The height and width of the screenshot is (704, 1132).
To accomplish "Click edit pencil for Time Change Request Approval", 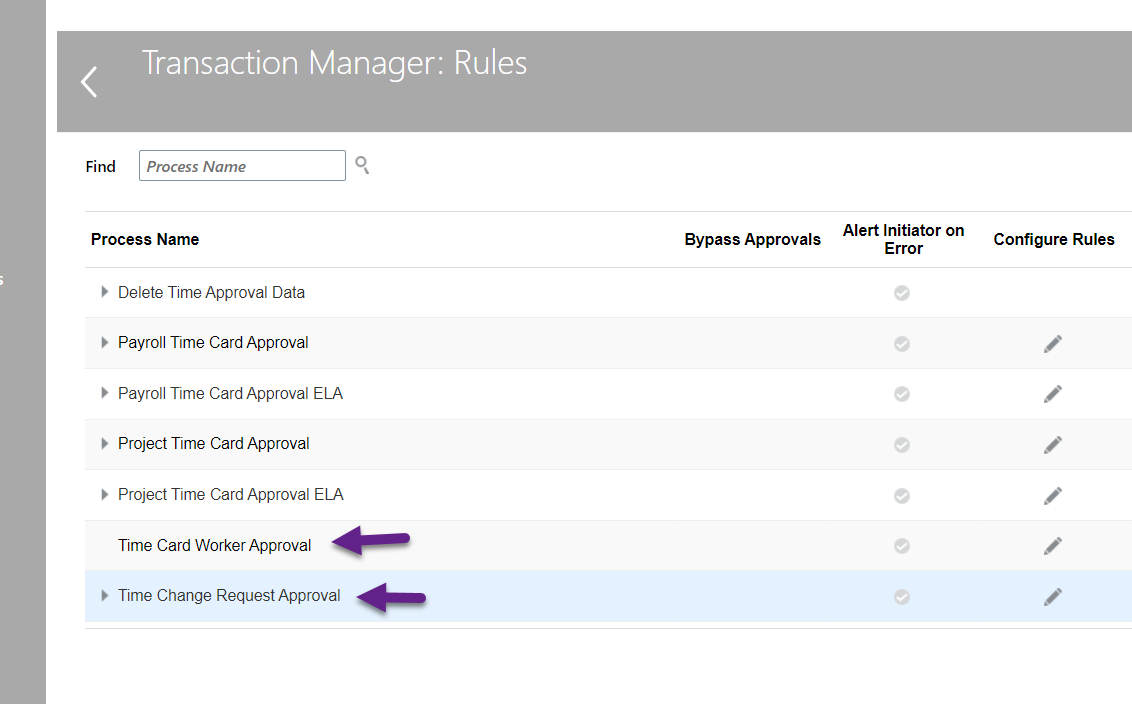I will pos(1053,596).
